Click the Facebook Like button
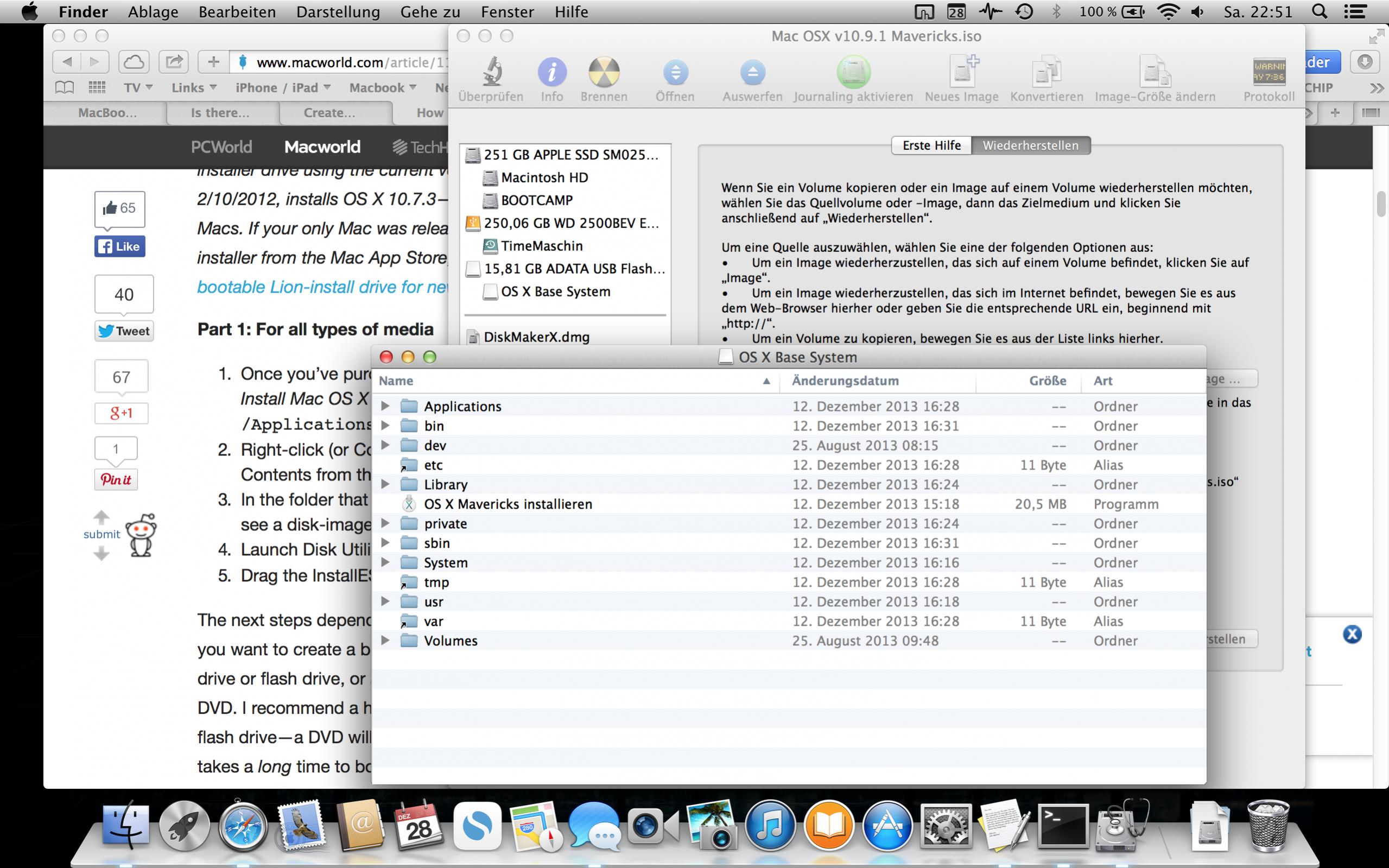Viewport: 1389px width, 868px height. click(119, 246)
